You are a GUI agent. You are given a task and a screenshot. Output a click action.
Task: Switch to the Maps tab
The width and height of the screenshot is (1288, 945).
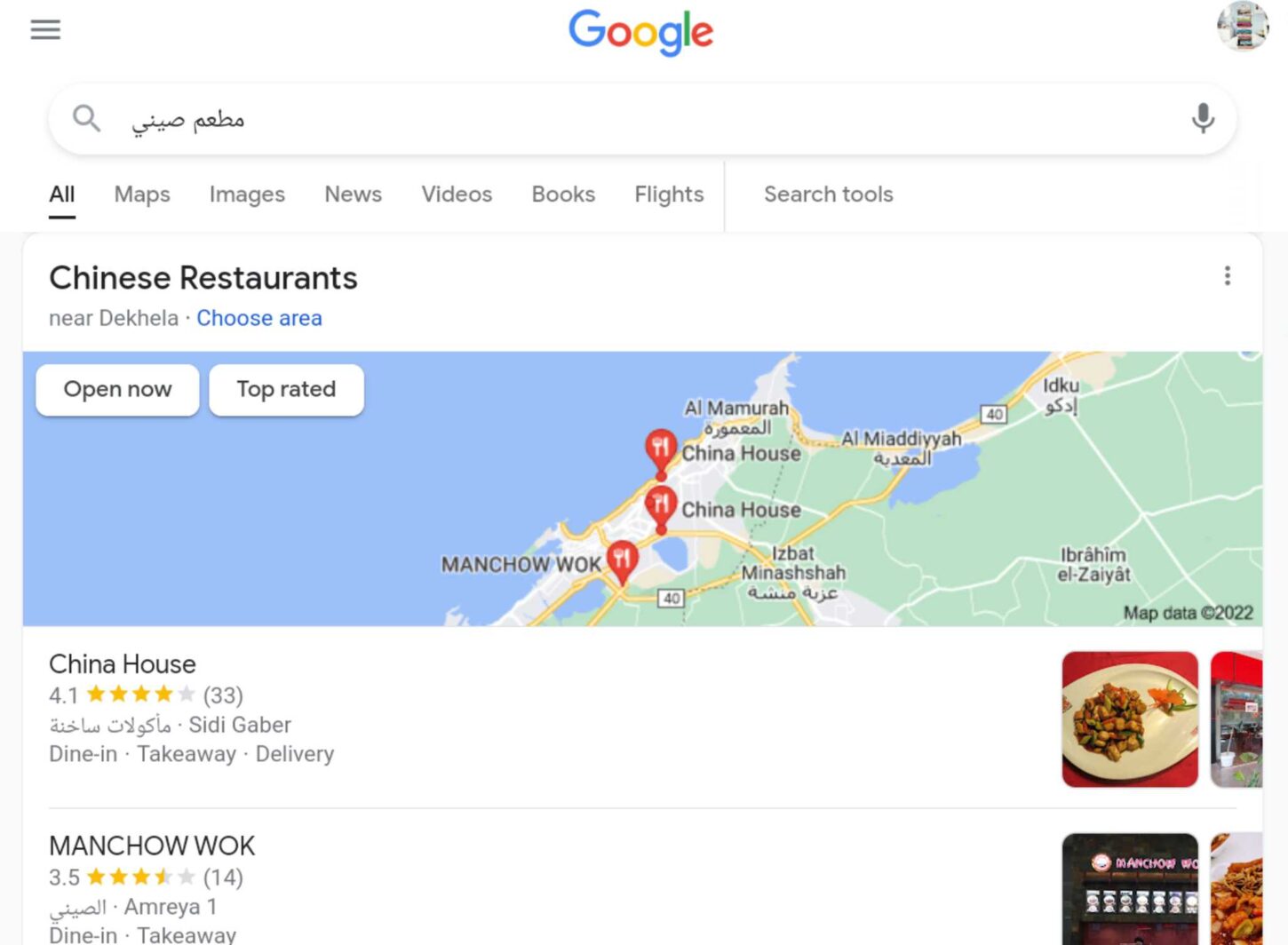click(x=142, y=195)
